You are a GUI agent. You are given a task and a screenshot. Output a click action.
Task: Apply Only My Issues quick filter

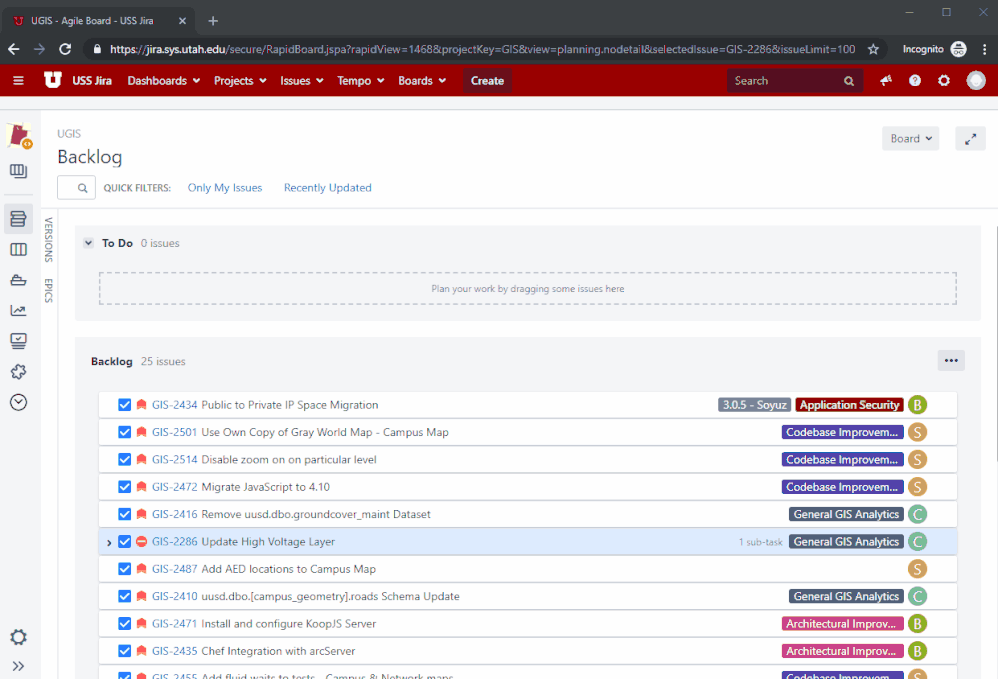pos(225,188)
